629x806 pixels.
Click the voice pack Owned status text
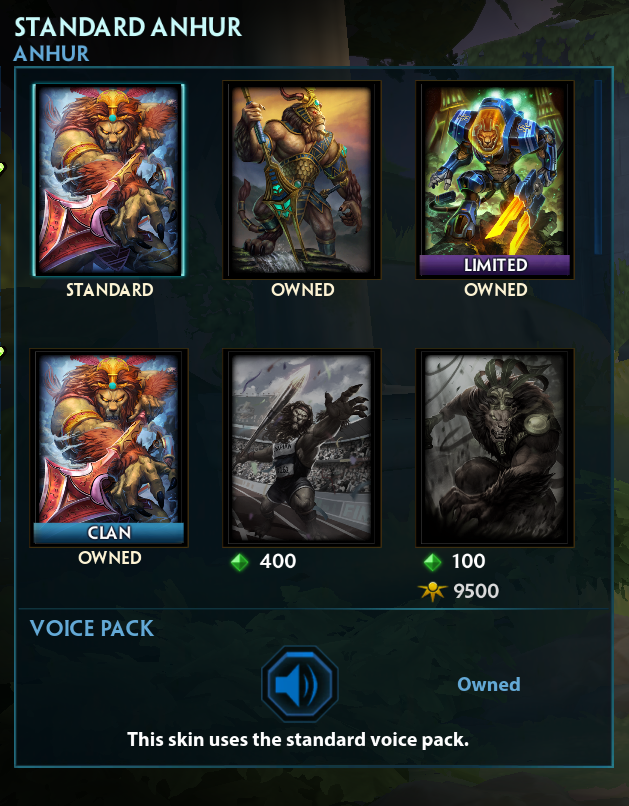pyautogui.click(x=489, y=684)
